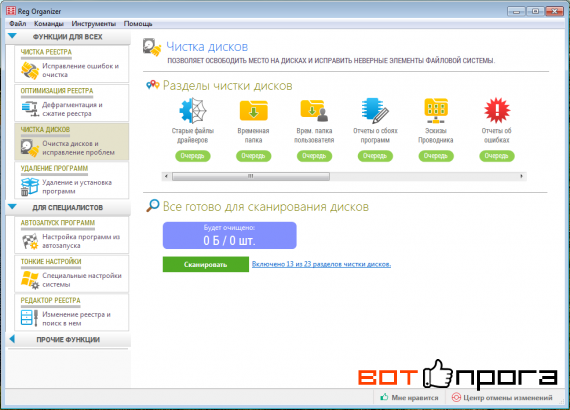Open the Инструменты menu
The image size is (570, 410).
tap(93, 24)
